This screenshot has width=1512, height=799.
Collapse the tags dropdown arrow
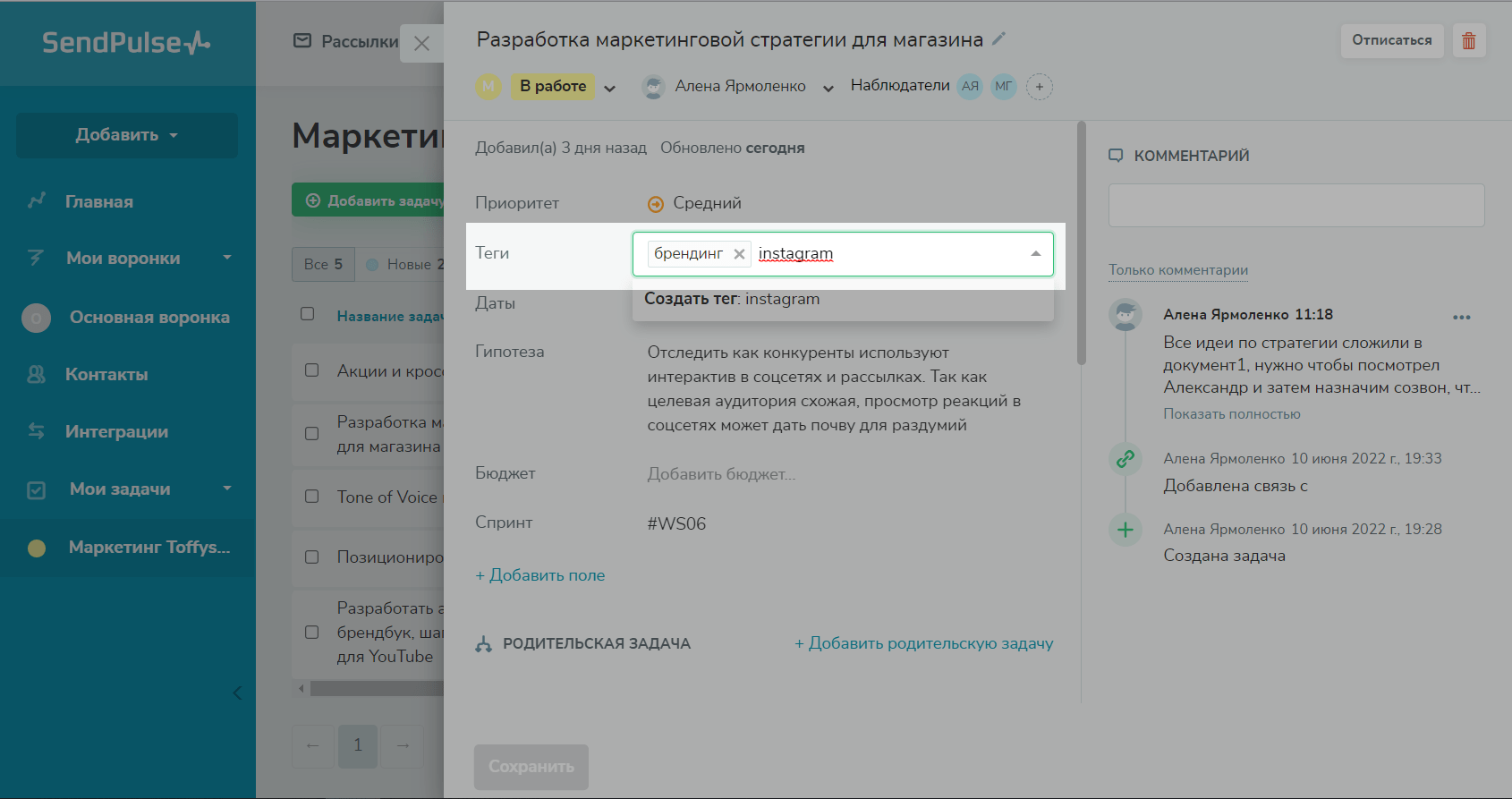point(1035,254)
